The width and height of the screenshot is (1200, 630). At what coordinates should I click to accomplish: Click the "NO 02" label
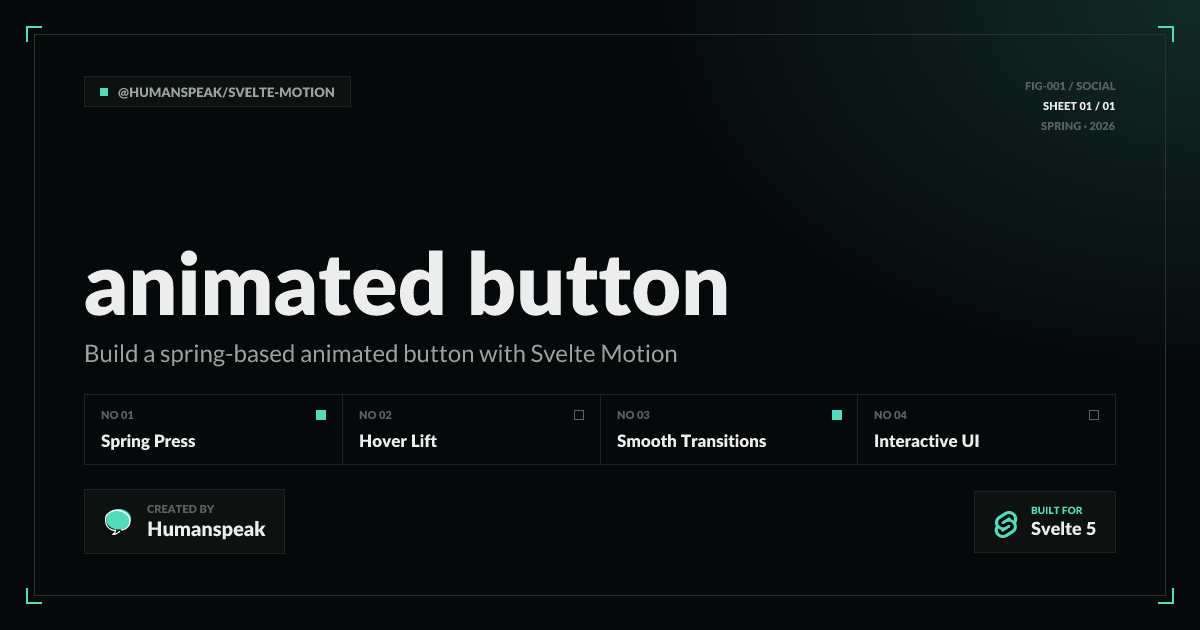coord(375,415)
